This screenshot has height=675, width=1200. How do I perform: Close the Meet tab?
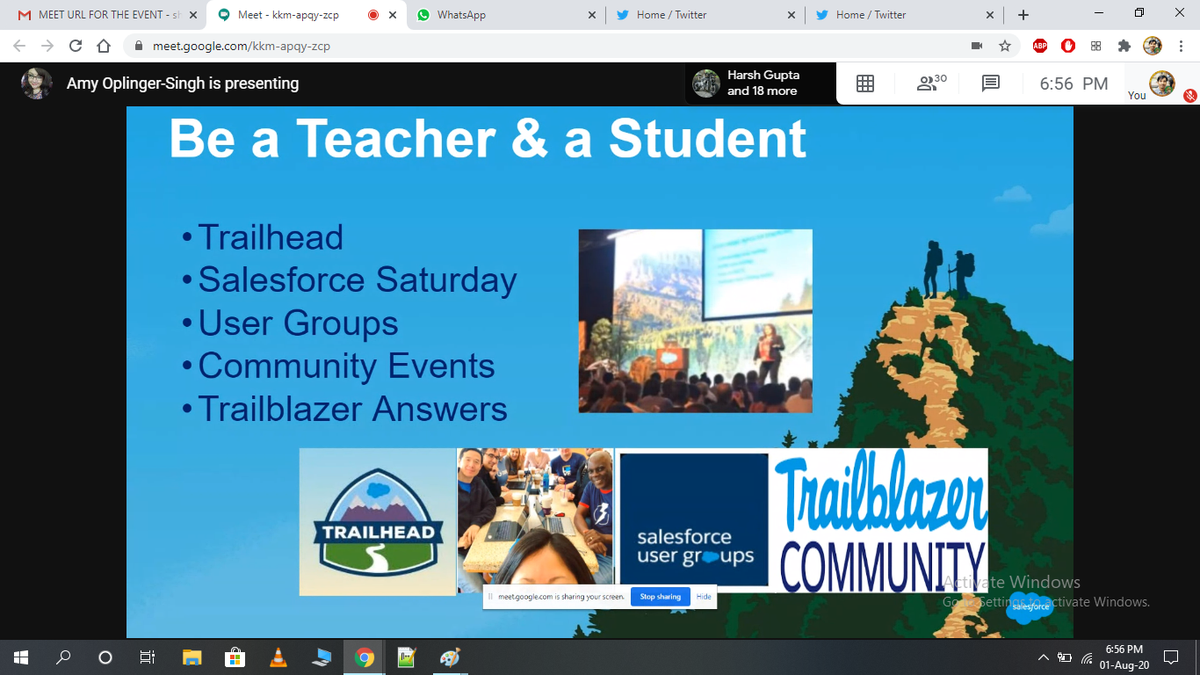pos(393,15)
